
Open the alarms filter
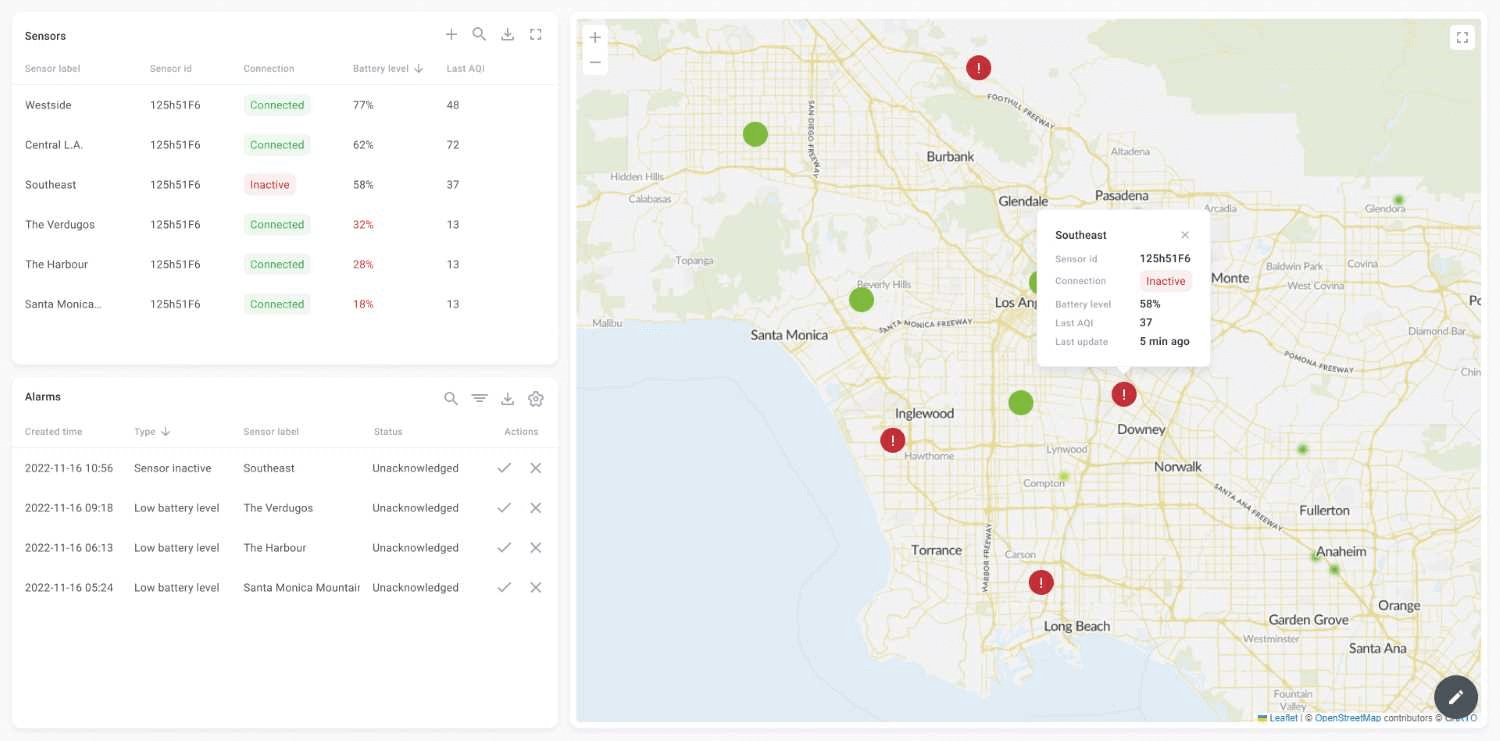(479, 397)
